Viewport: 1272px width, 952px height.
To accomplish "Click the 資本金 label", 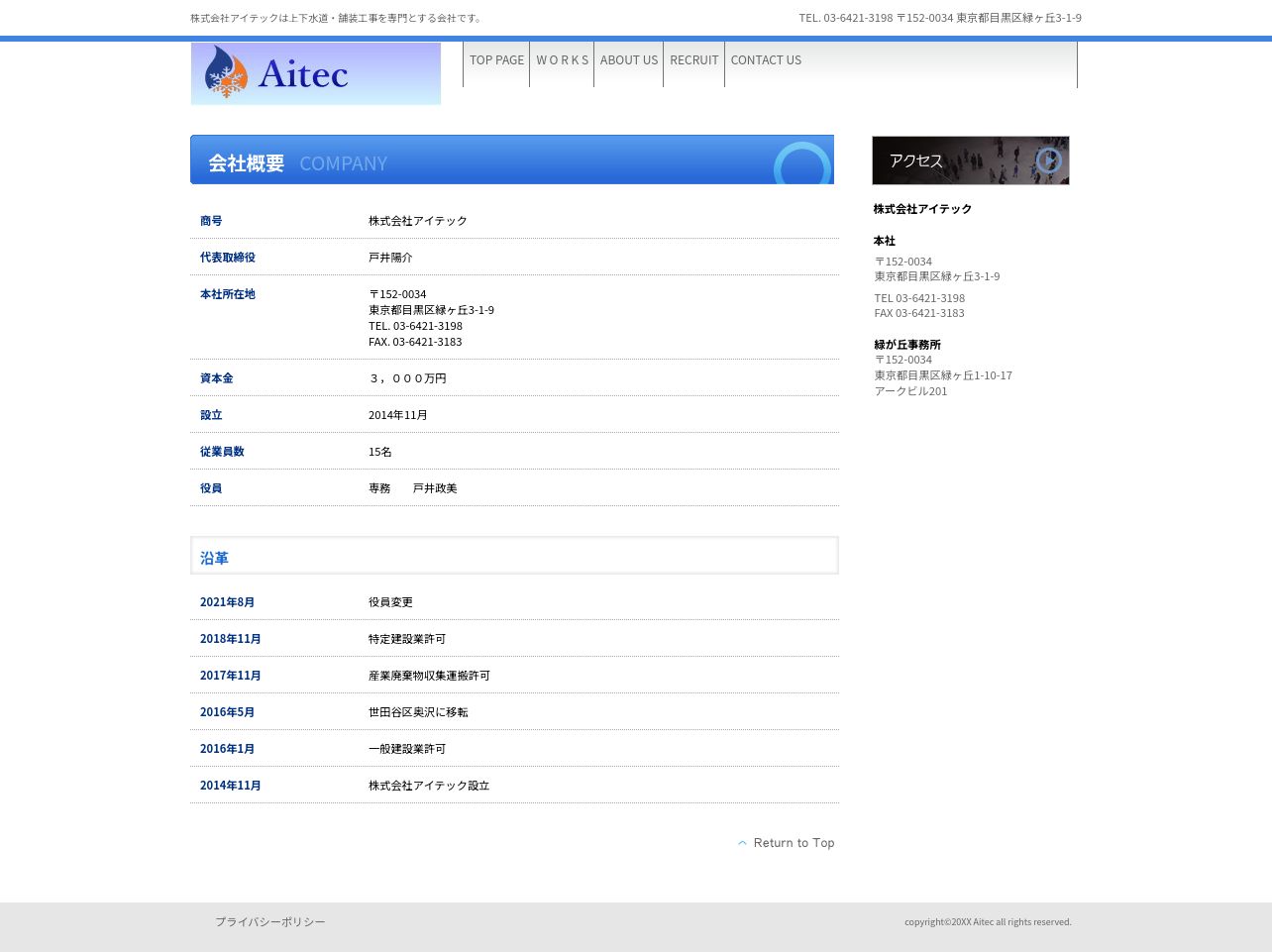I will tap(217, 378).
